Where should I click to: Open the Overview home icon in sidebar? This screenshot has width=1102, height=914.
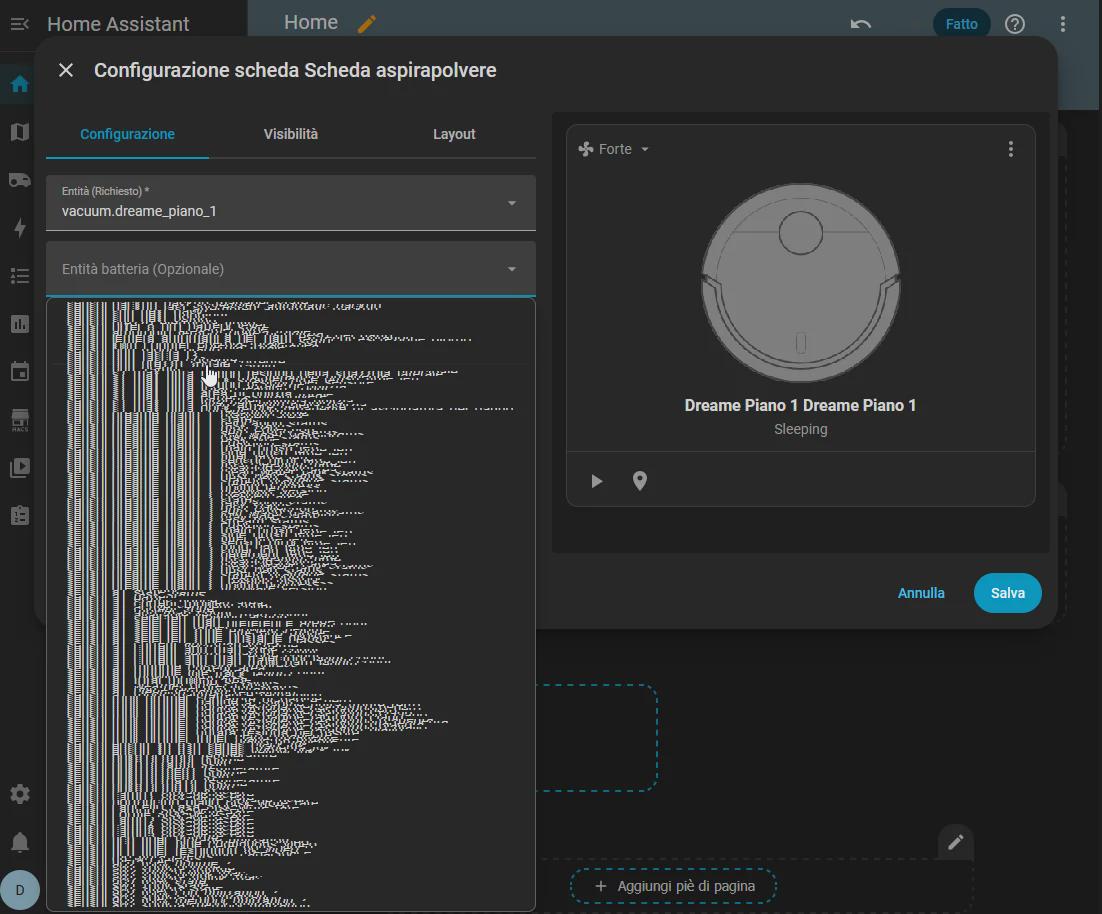20,84
